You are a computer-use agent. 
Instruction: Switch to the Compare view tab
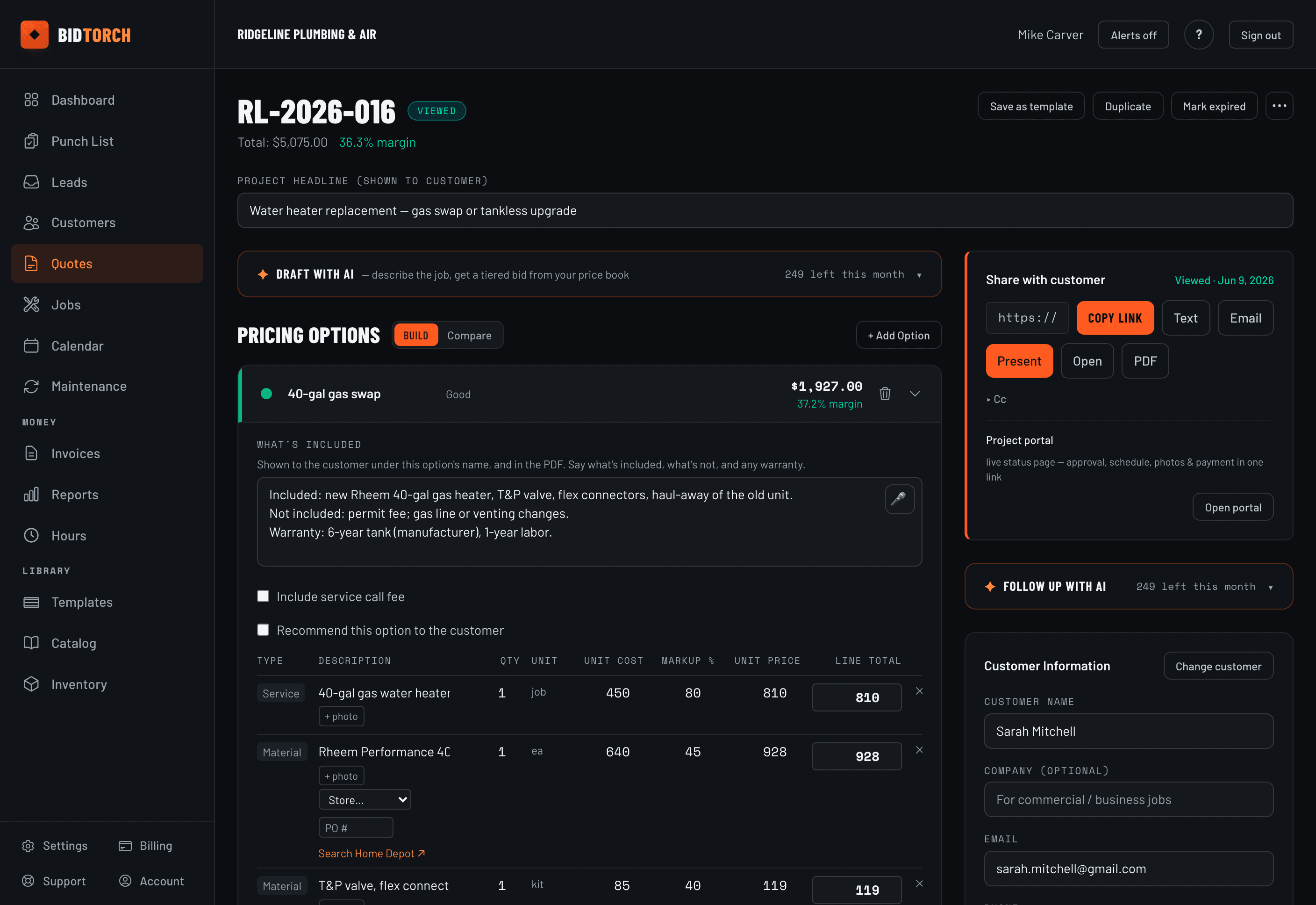469,335
